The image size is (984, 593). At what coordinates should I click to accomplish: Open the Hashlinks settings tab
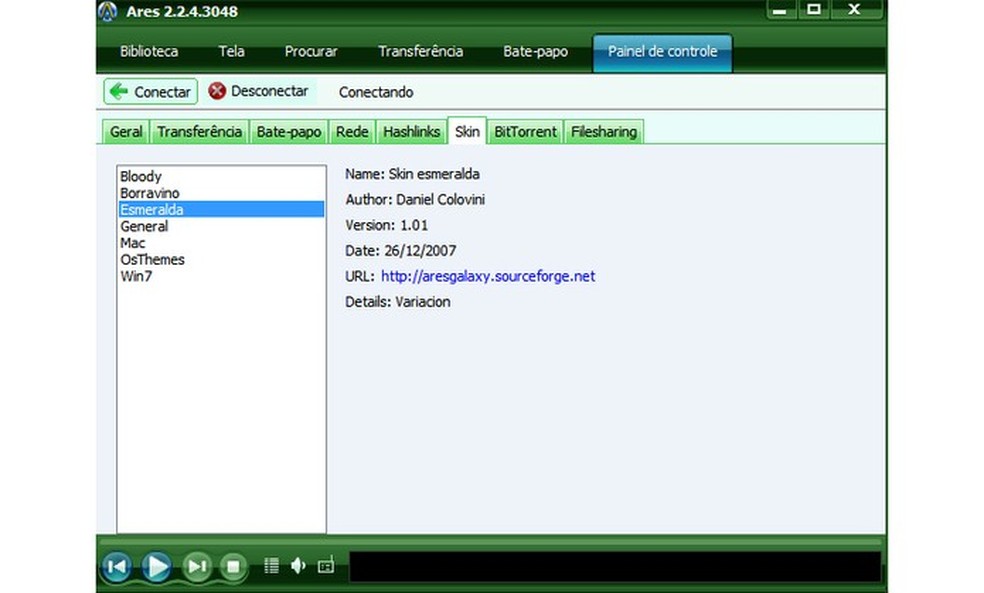(412, 132)
